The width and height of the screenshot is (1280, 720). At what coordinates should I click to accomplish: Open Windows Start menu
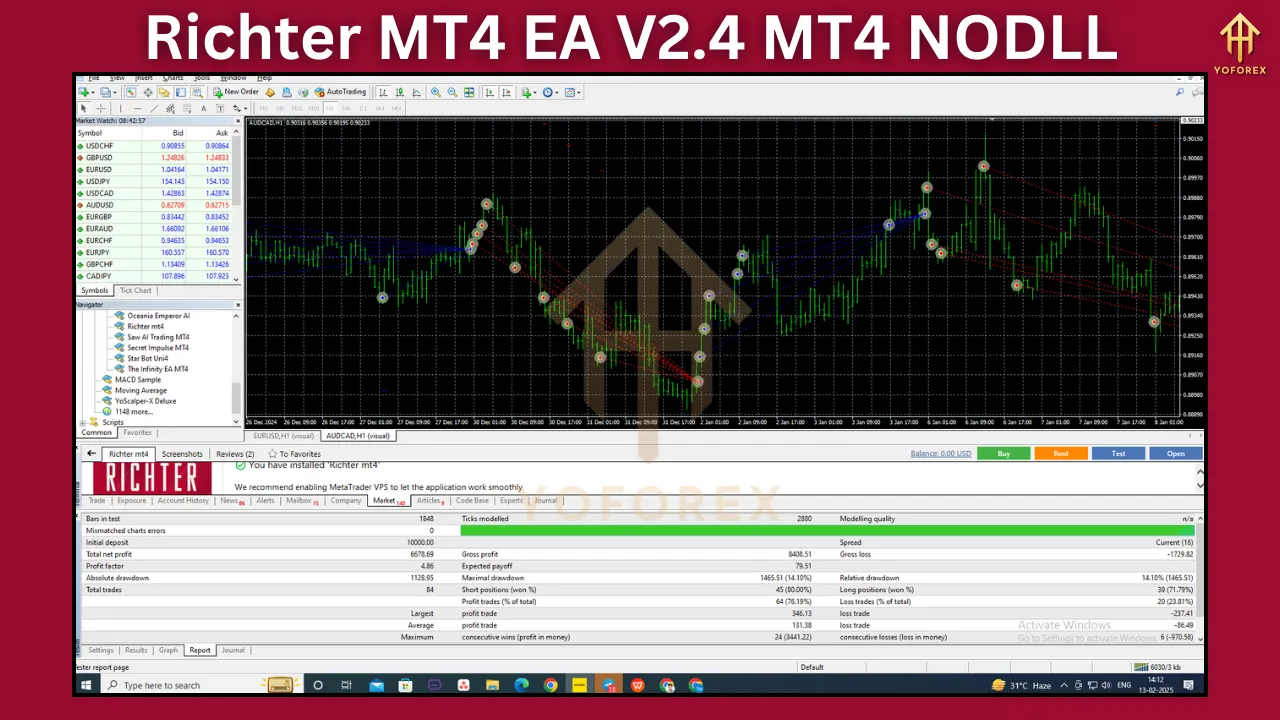[86, 685]
